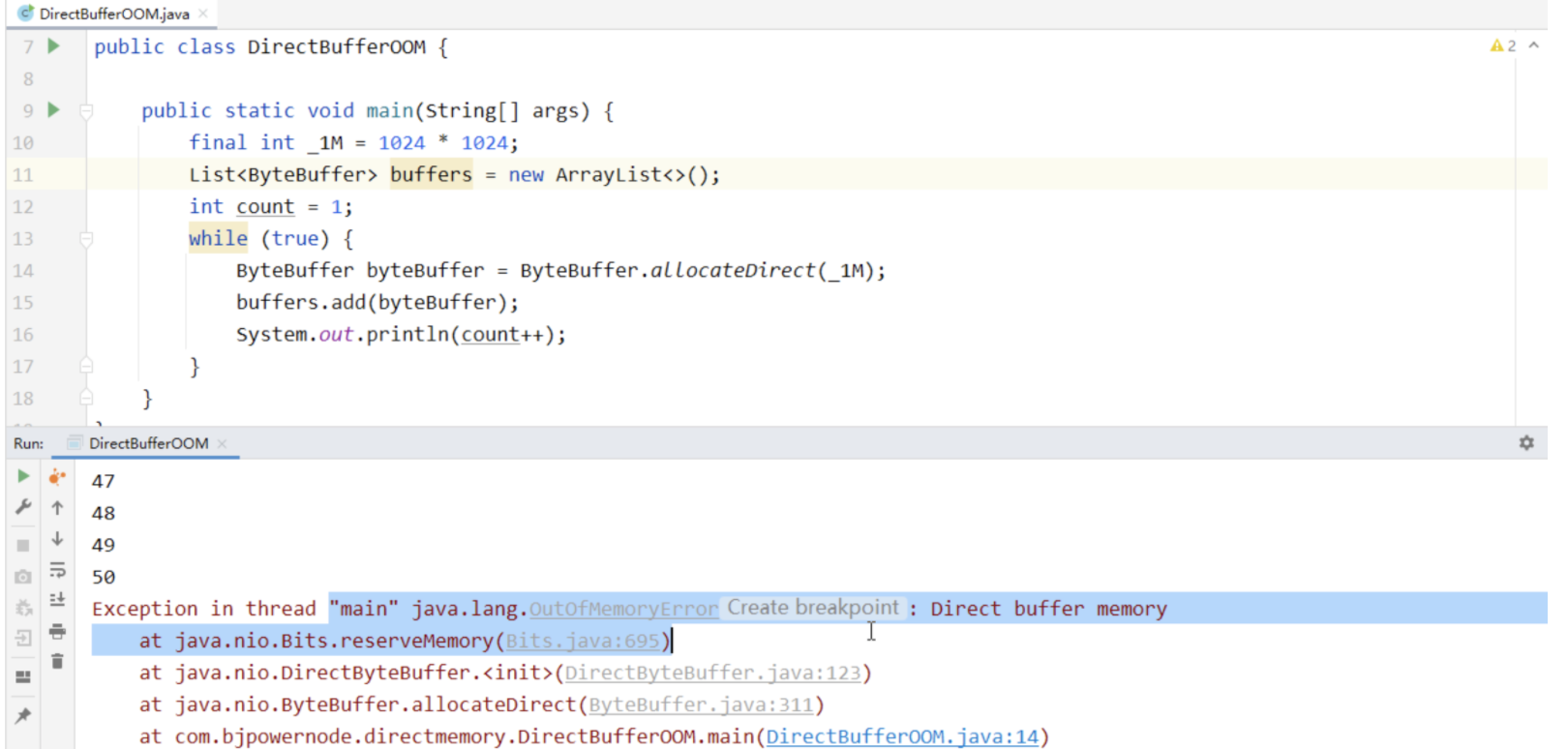Viewport: 1568px width, 749px height.
Task: Close the DirectBufferOOM.java editor tab
Action: [203, 14]
